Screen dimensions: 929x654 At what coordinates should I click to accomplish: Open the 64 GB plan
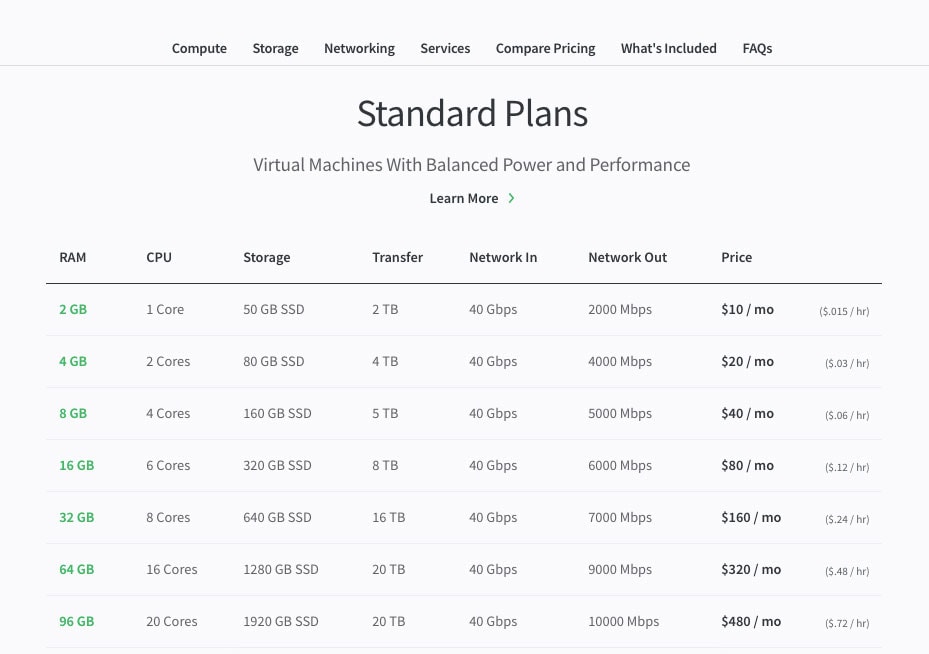click(x=76, y=570)
